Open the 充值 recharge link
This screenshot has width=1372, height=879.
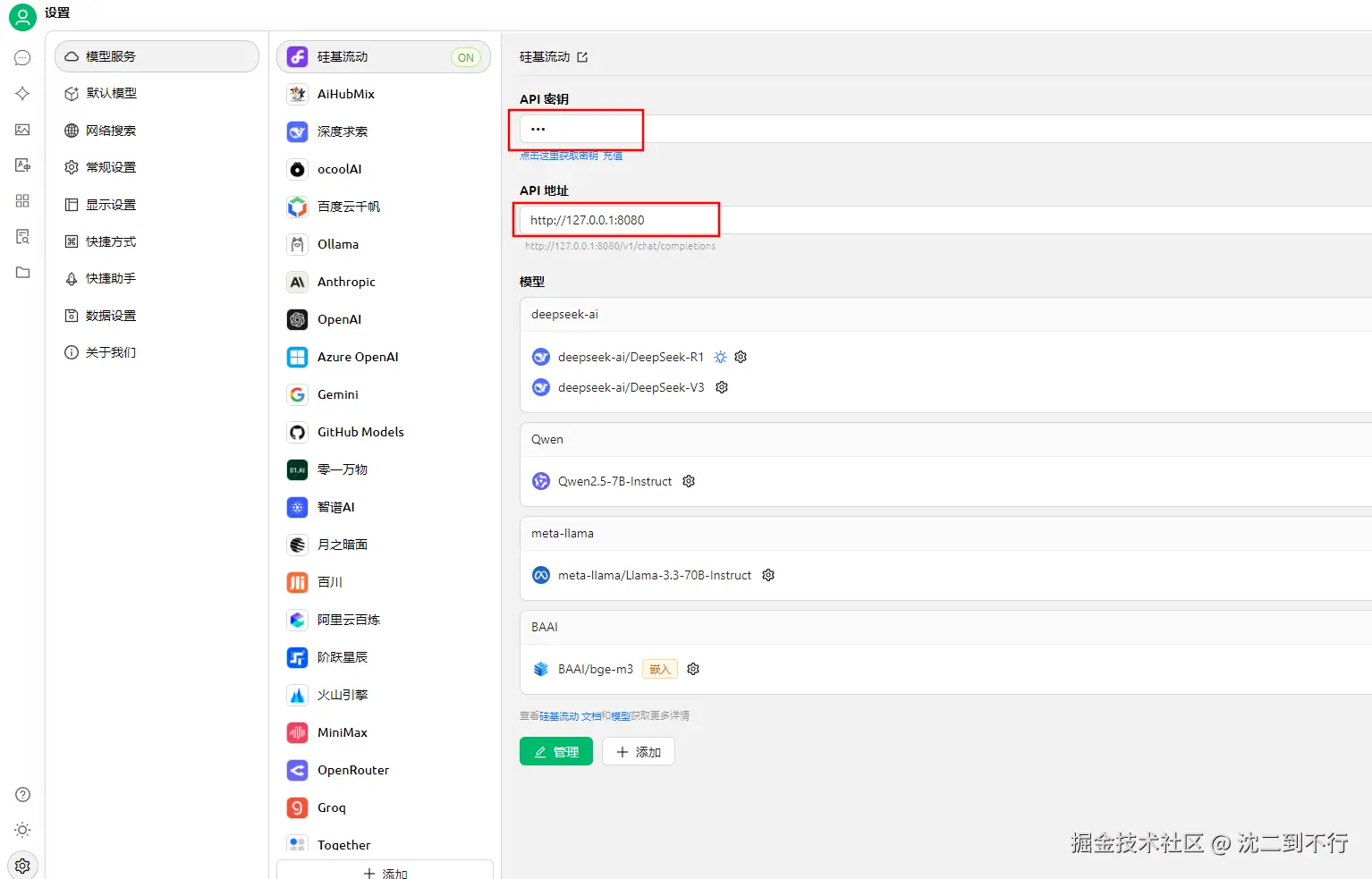click(x=613, y=156)
